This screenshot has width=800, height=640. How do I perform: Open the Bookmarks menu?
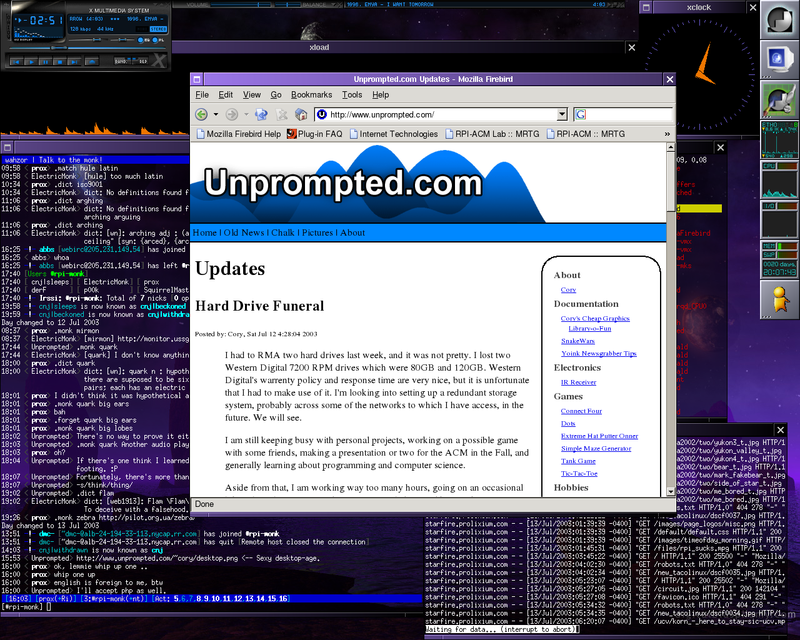(x=311, y=94)
